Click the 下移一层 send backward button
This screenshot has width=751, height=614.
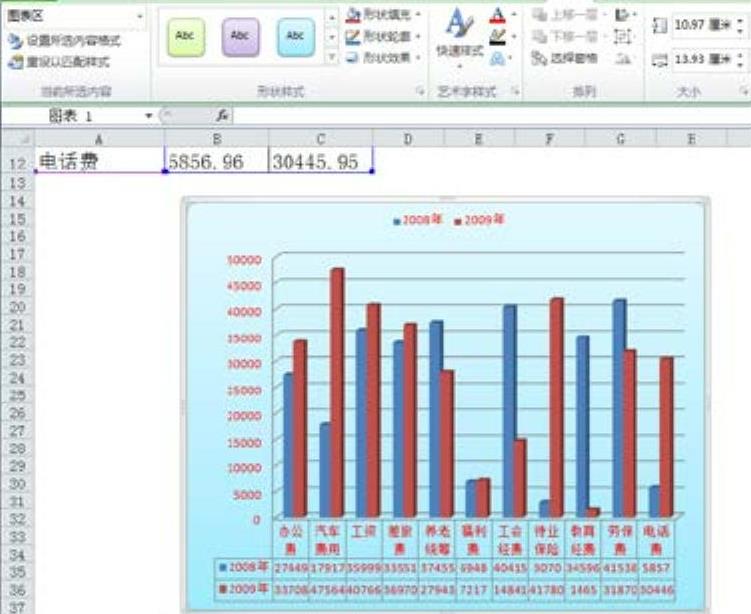pos(566,36)
